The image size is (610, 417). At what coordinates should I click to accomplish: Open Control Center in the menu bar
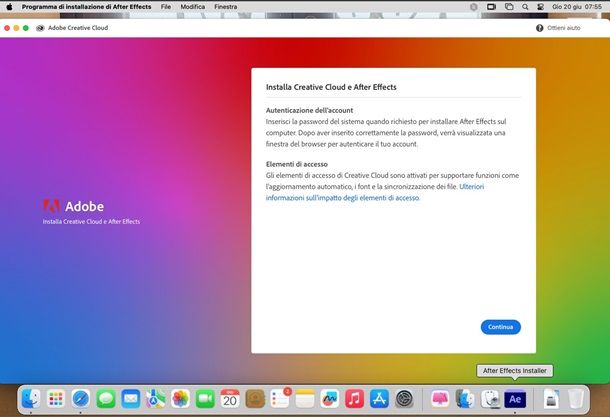[x=540, y=7]
